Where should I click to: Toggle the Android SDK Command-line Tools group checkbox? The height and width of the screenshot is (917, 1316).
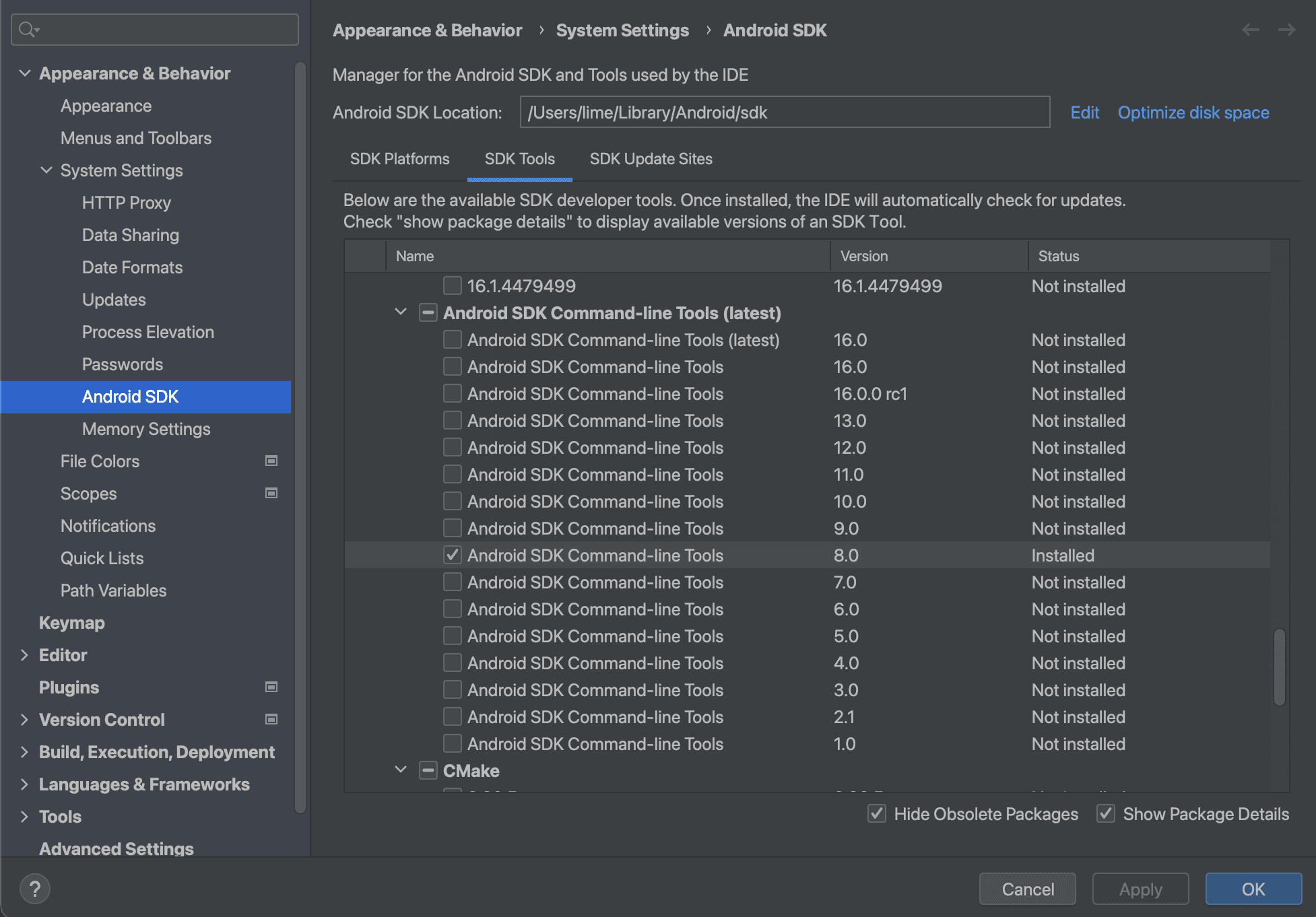(428, 312)
